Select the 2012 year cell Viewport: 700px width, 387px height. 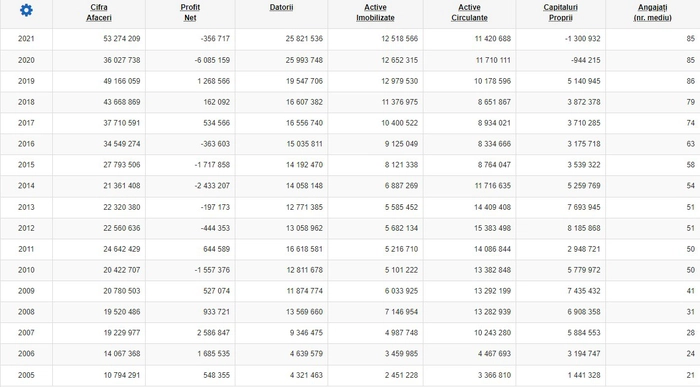tap(26, 228)
